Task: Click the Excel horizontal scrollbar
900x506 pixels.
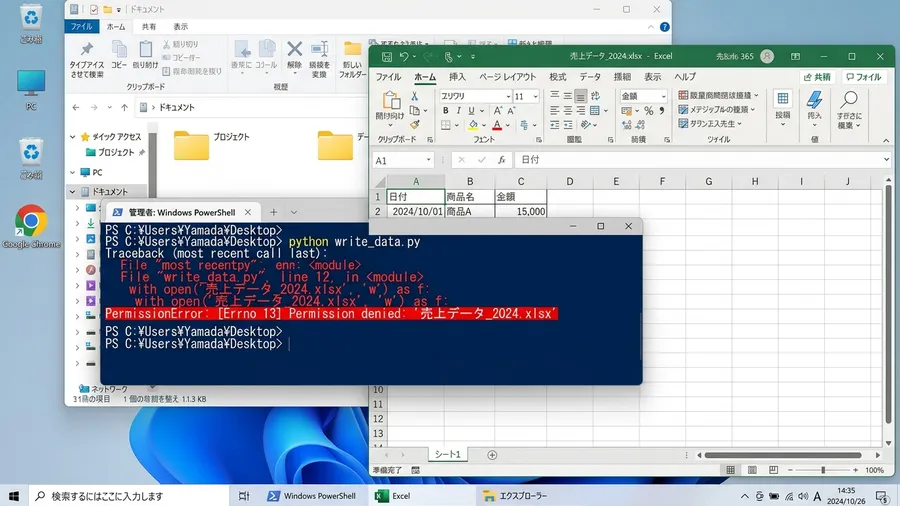Action: (x=783, y=455)
